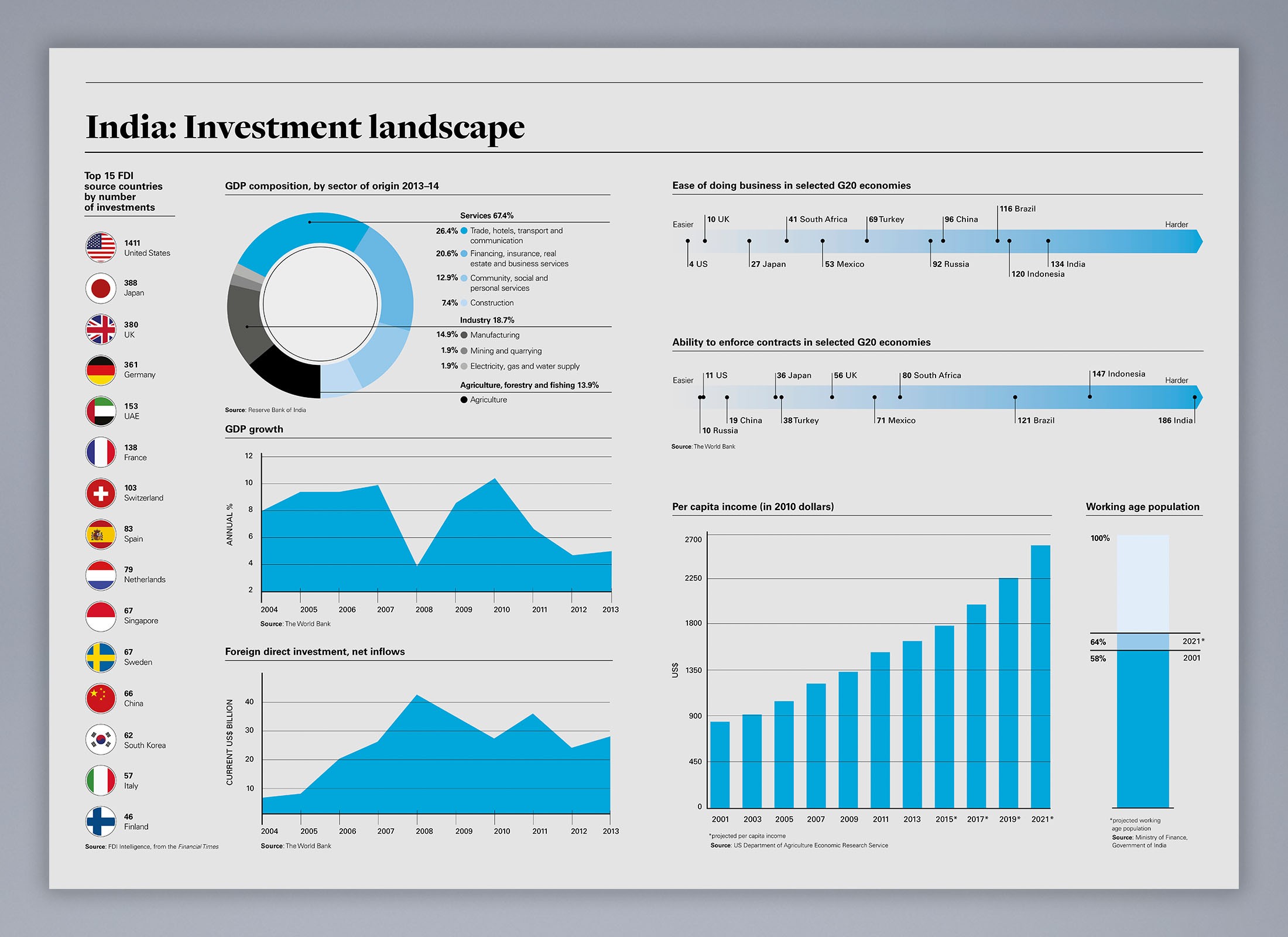Viewport: 1288px width, 937px height.
Task: Click the UK flag icon
Action: (101, 329)
